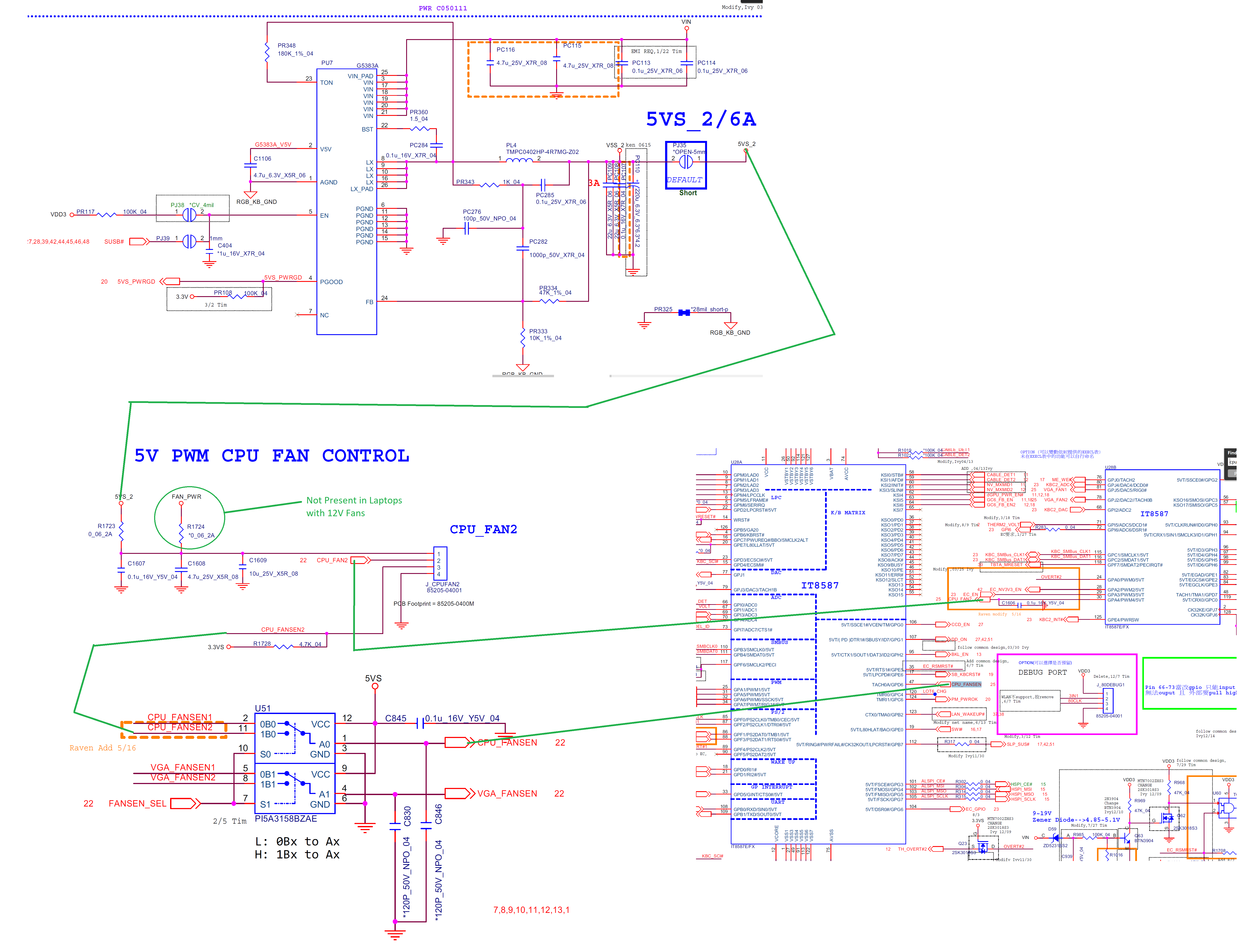
Task: Select the C846 capacitor label
Action: tap(439, 814)
